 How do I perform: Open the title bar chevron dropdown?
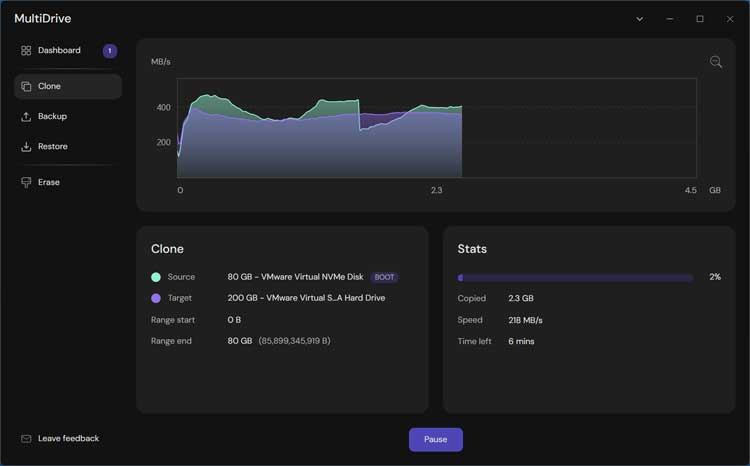click(x=640, y=19)
